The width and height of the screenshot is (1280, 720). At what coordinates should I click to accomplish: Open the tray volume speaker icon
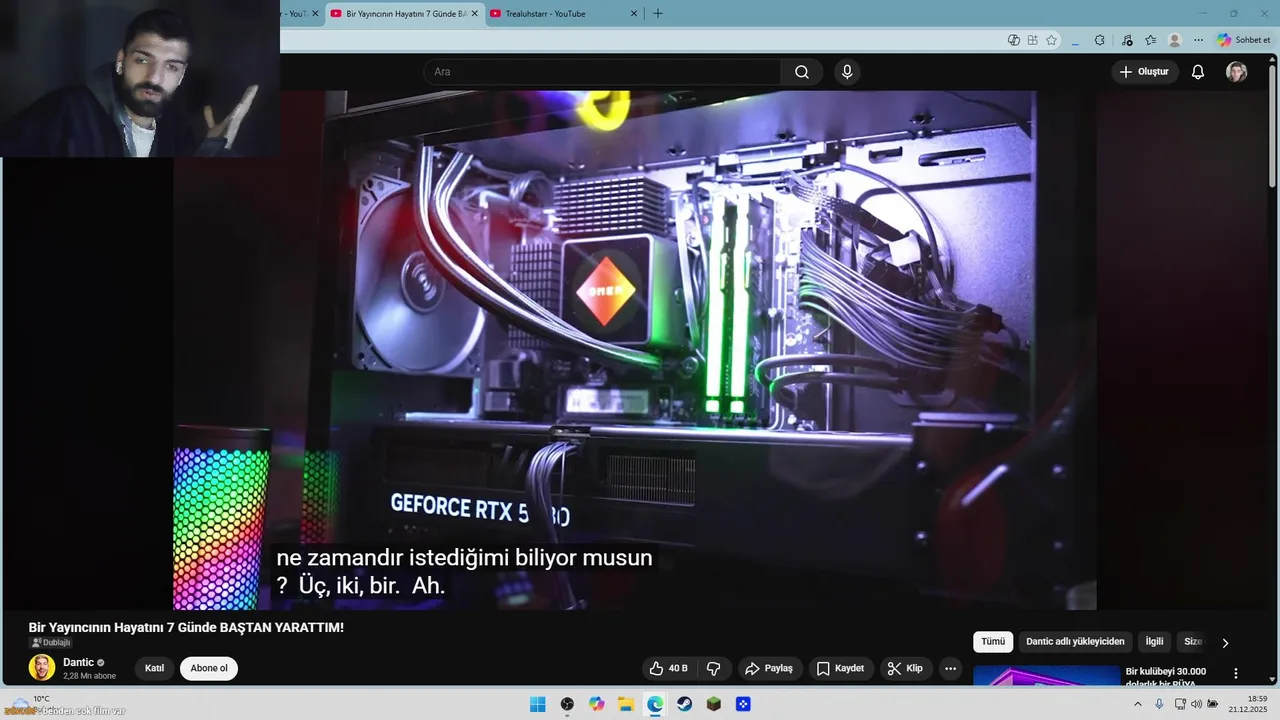pyautogui.click(x=1196, y=704)
